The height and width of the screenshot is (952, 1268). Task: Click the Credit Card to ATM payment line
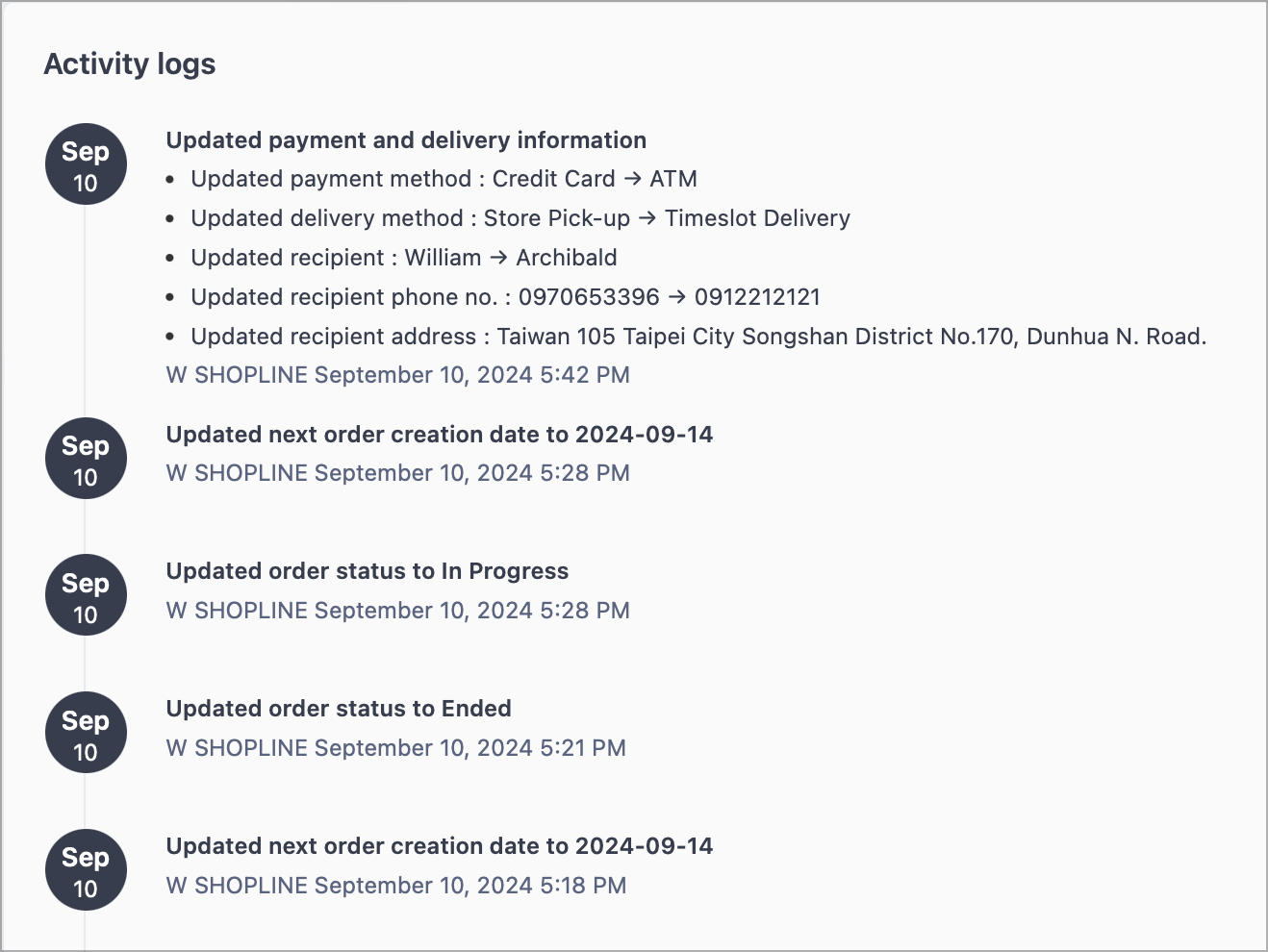coord(444,179)
